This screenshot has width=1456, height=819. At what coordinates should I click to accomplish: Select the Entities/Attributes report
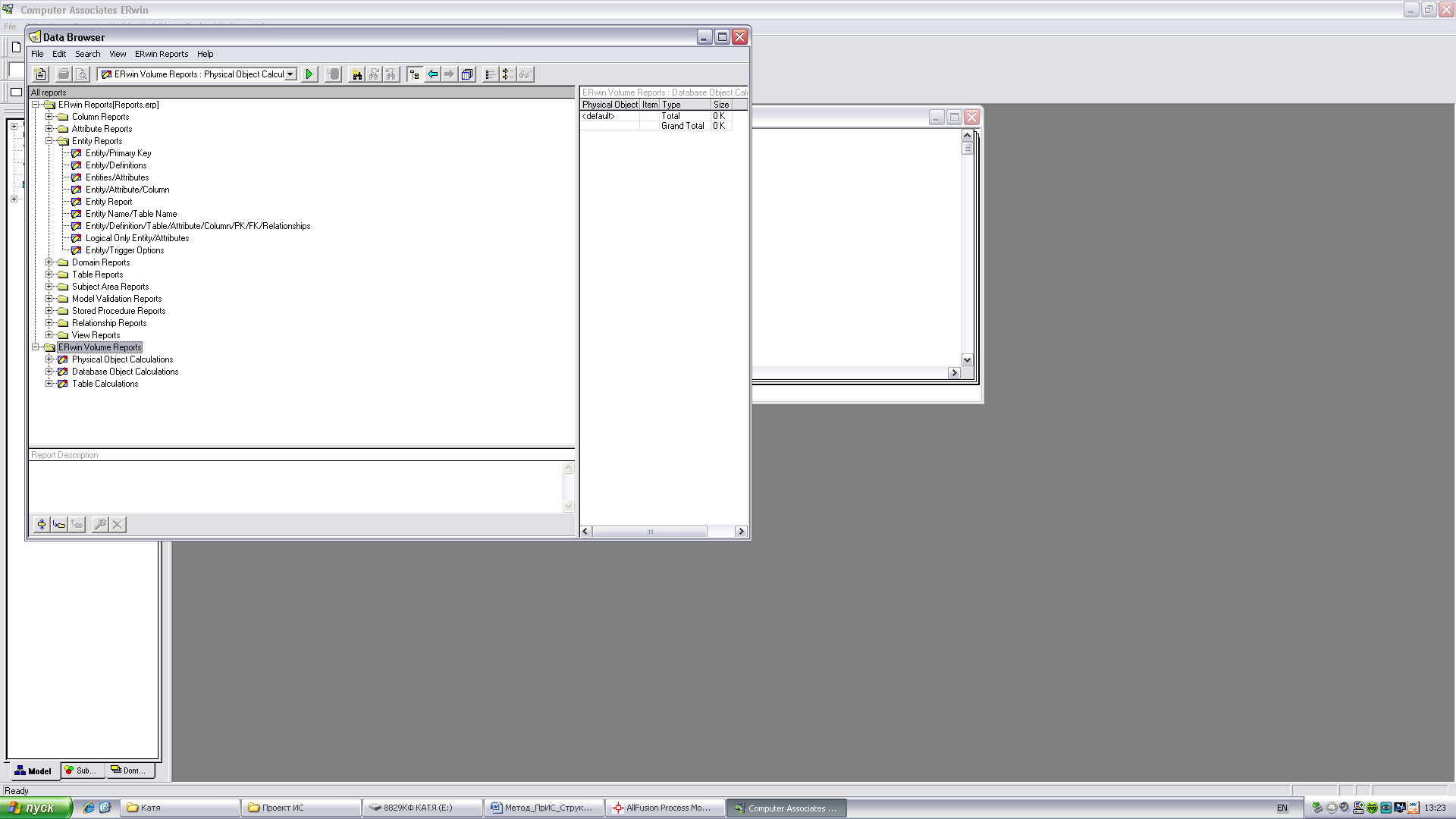click(x=117, y=177)
